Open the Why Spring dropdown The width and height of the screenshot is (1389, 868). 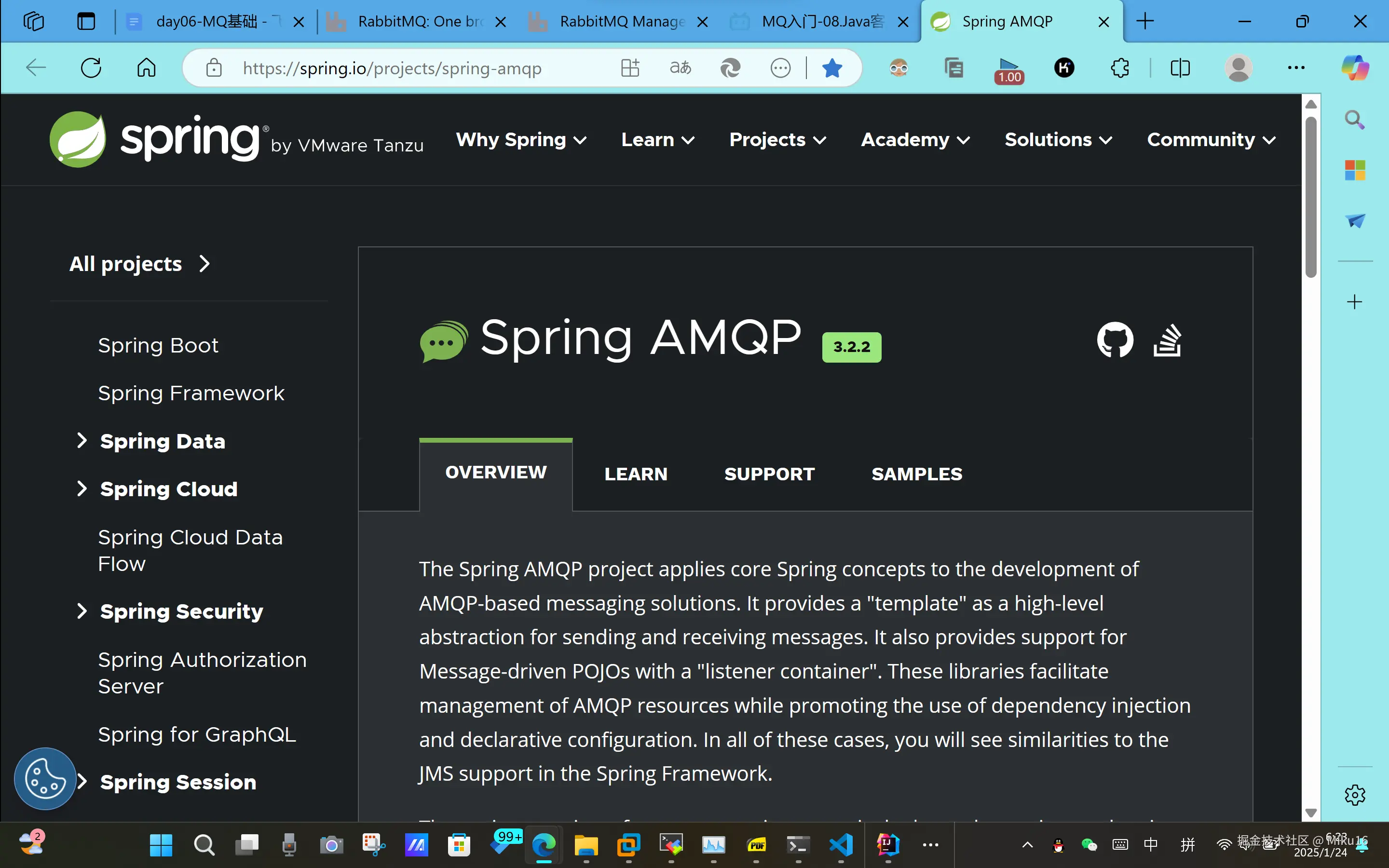(520, 139)
